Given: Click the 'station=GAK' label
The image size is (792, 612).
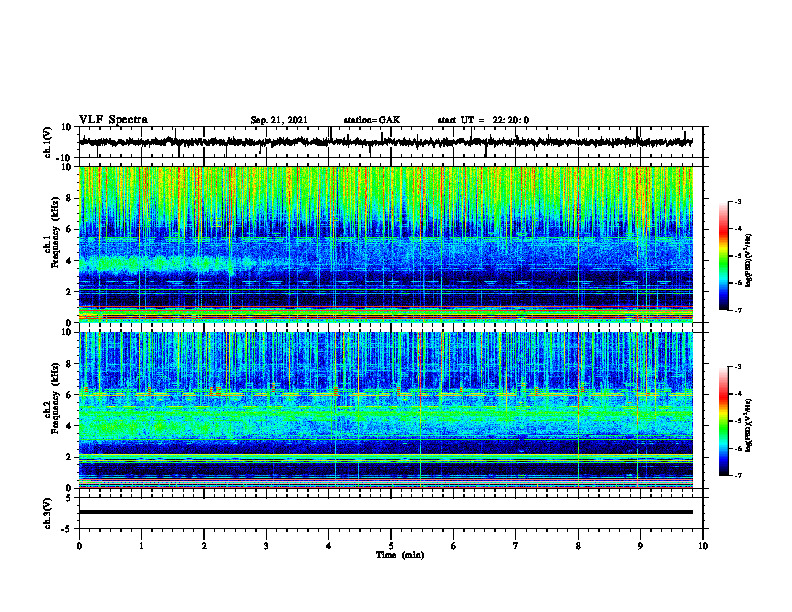Looking at the screenshot, I should click(x=372, y=120).
